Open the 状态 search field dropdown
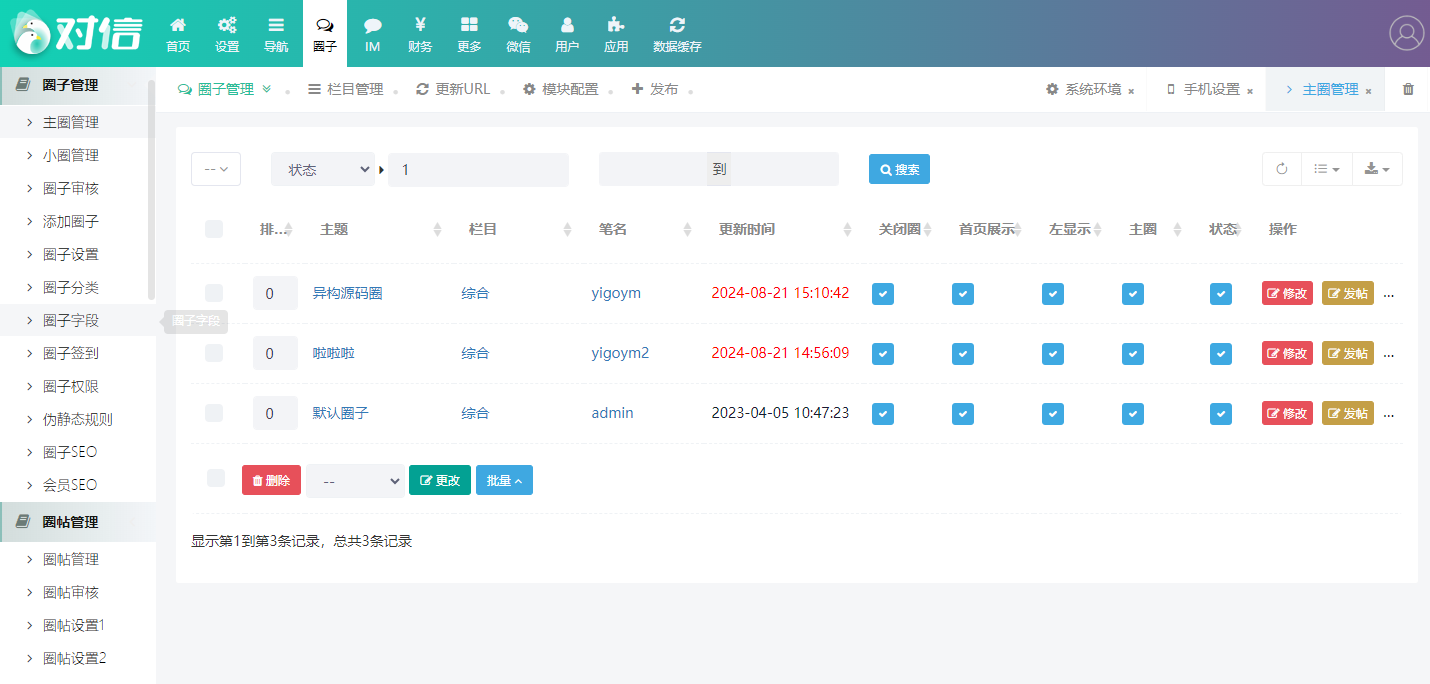 coord(322,170)
